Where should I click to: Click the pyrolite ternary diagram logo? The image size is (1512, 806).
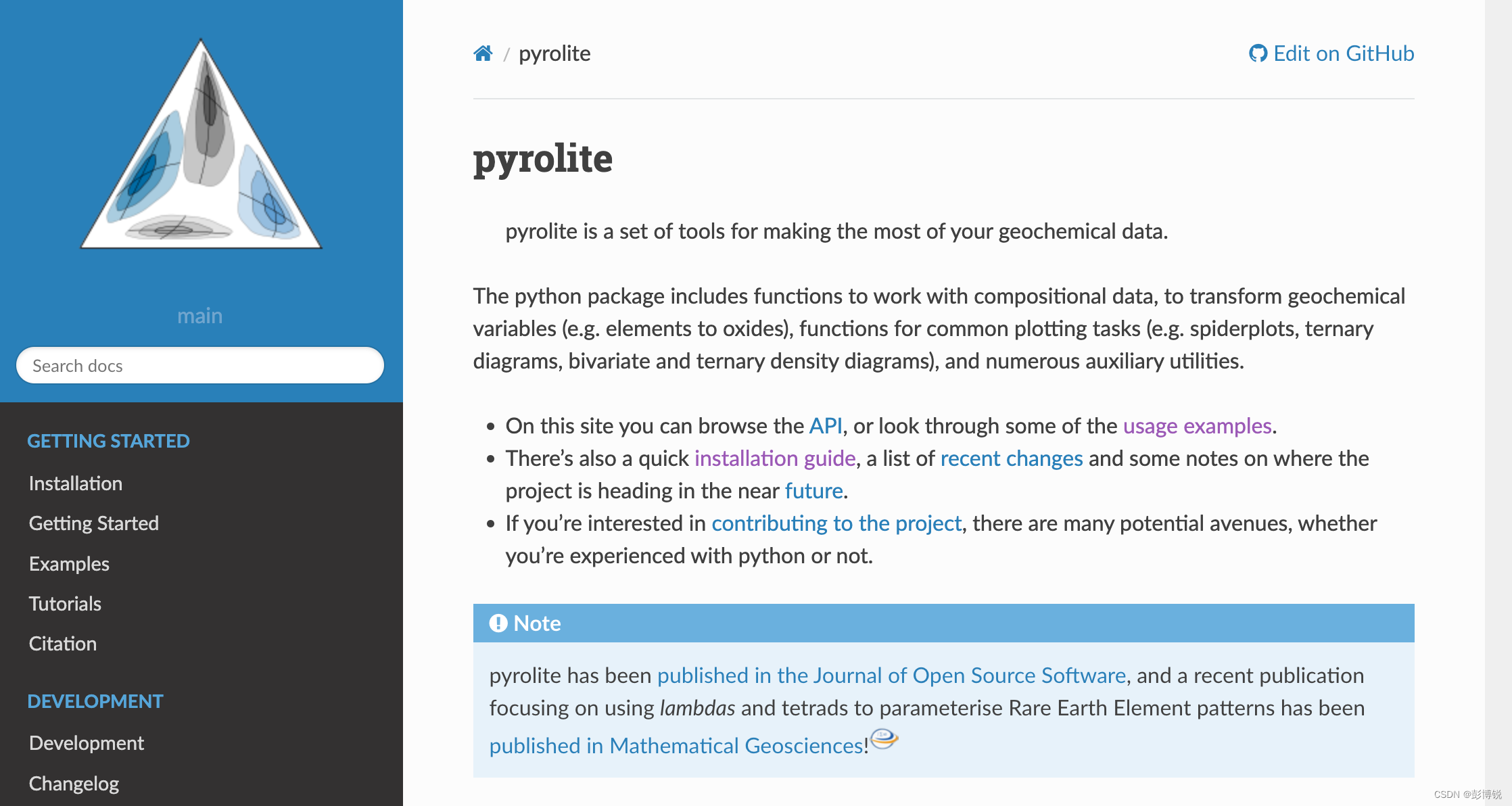point(200,145)
